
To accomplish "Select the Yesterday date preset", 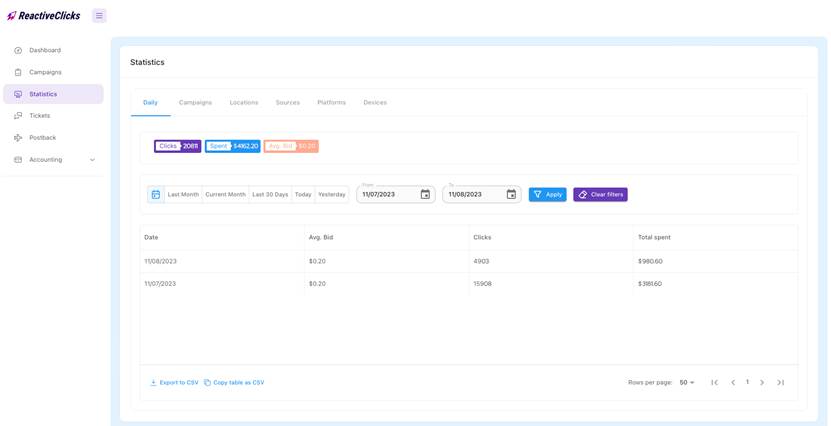I will coord(332,194).
